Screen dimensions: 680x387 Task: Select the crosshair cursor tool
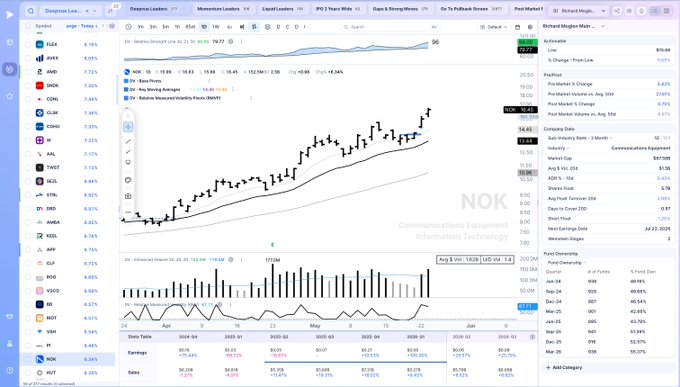(x=128, y=127)
